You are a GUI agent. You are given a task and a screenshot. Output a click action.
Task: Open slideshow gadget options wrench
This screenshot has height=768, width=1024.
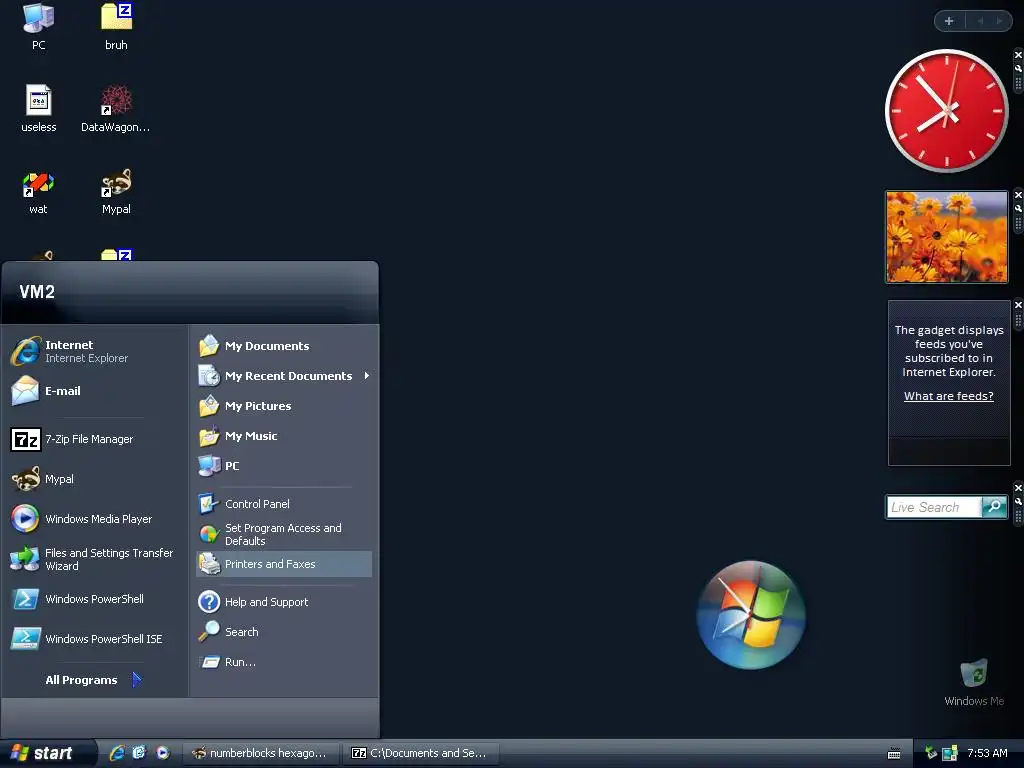[1018, 208]
